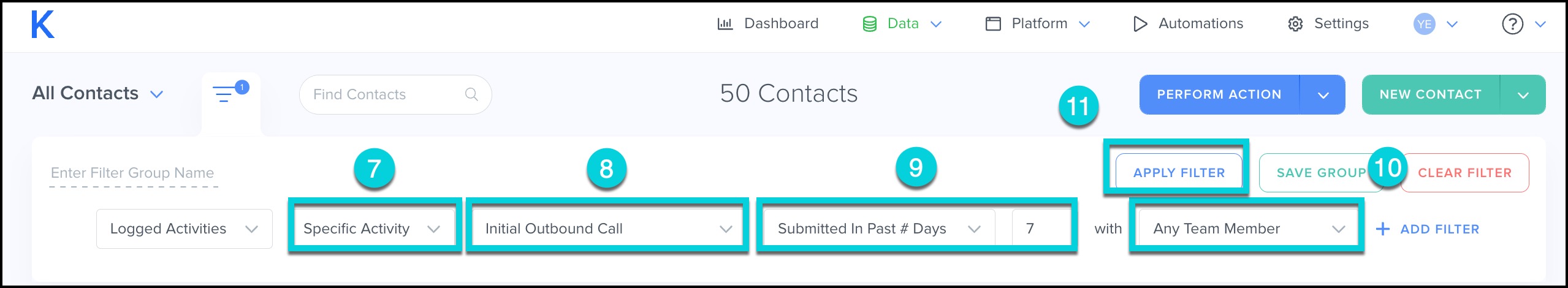Expand the All Contacts dropdown
This screenshot has height=288, width=1568.
[98, 94]
